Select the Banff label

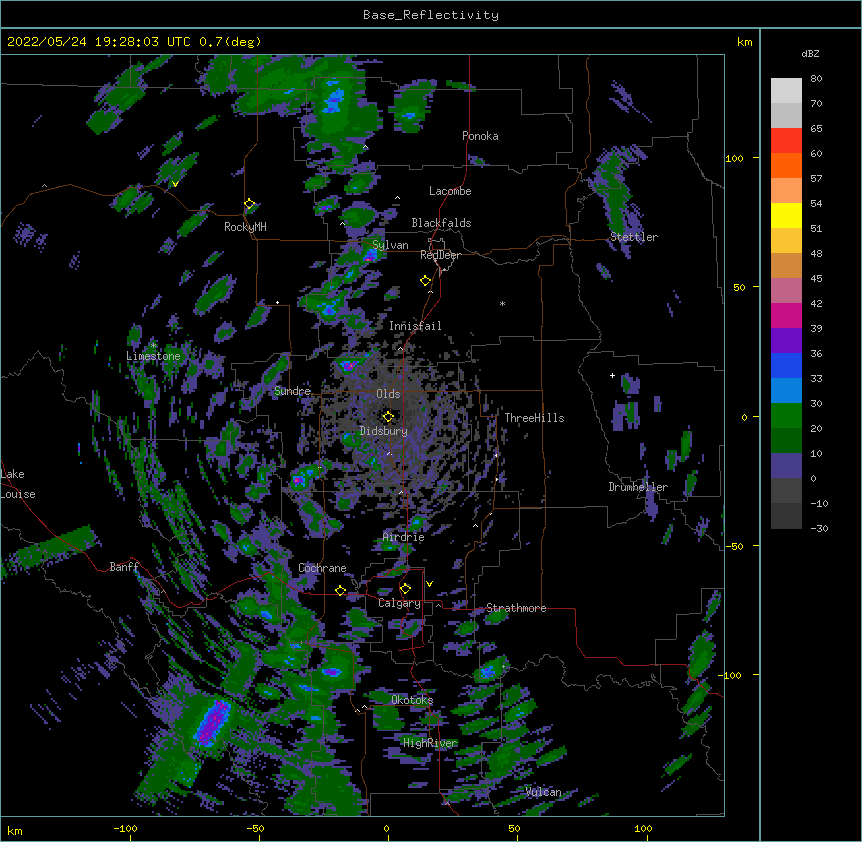click(x=124, y=567)
